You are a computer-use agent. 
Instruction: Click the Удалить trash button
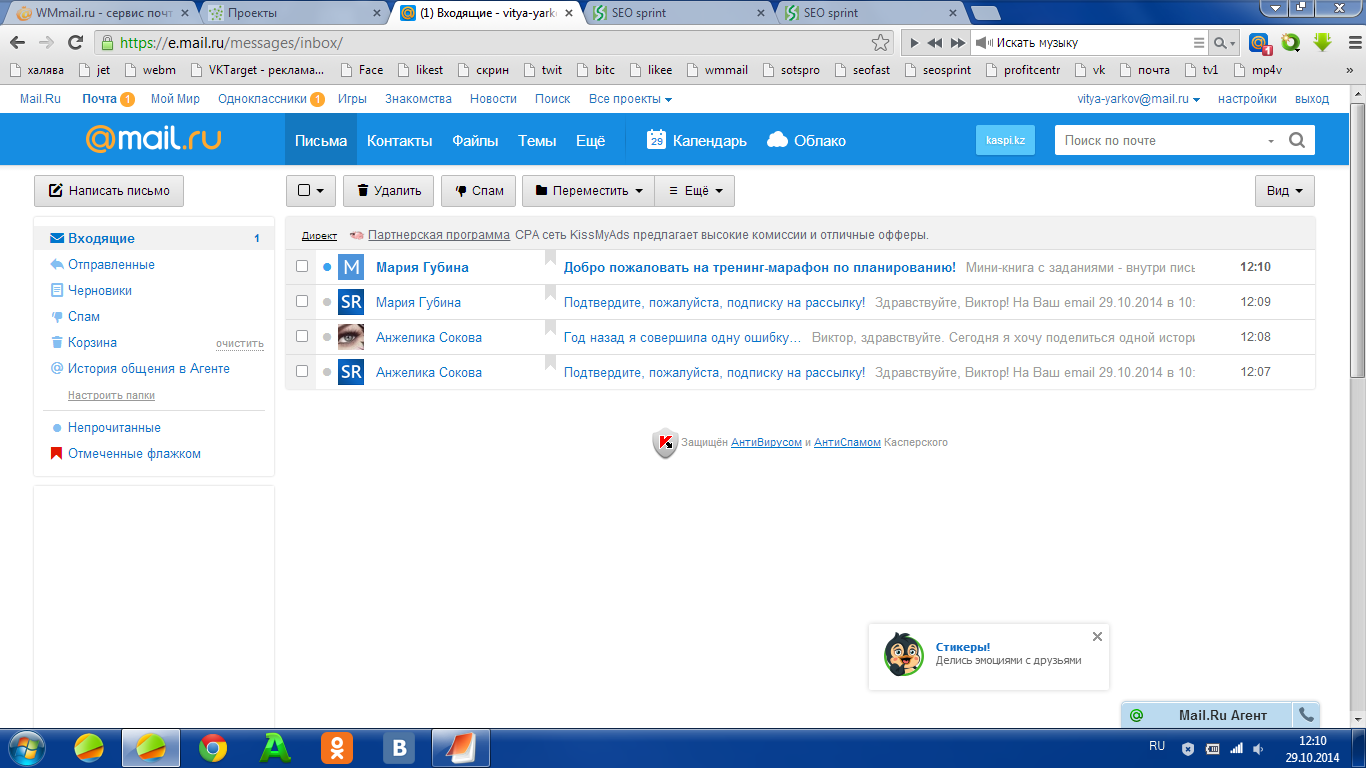click(389, 191)
